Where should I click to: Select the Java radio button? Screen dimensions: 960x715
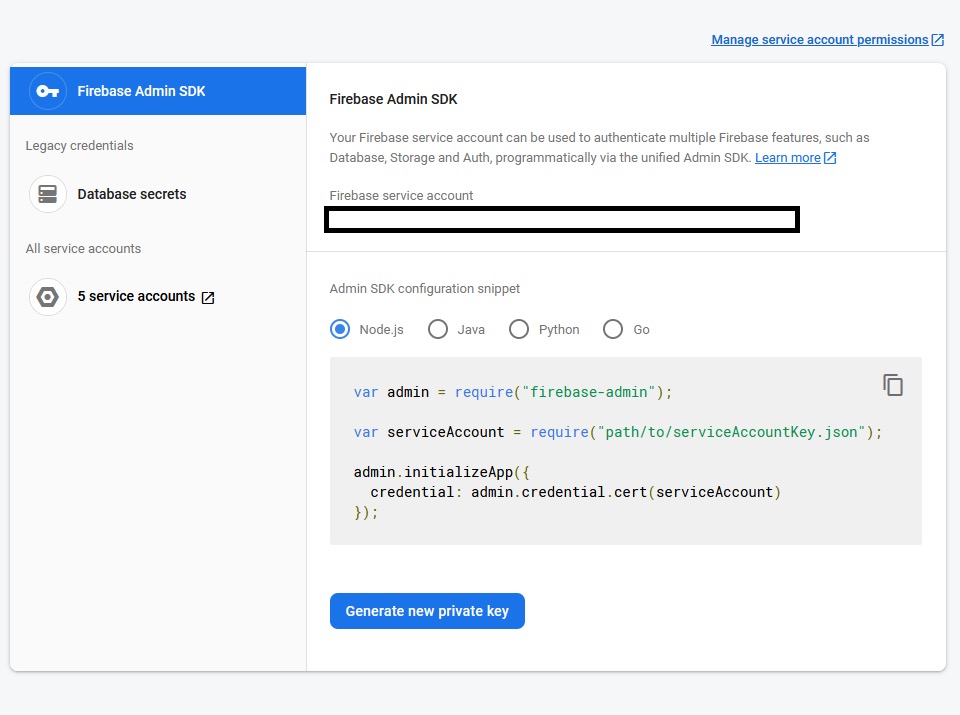438,329
